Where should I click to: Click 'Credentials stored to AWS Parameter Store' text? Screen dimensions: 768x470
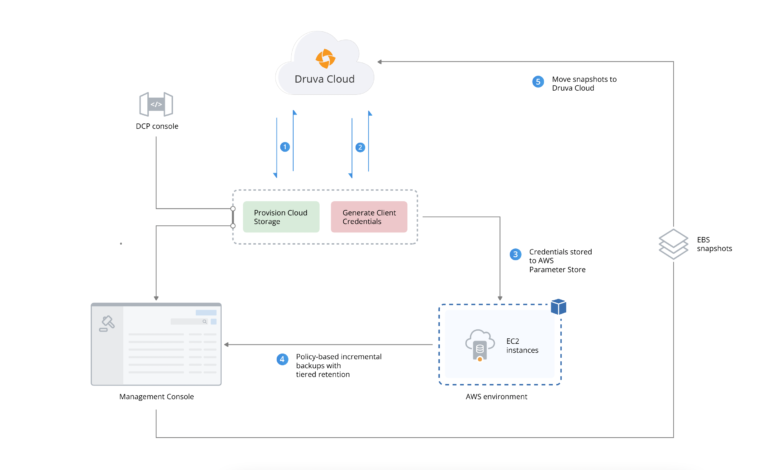point(558,260)
